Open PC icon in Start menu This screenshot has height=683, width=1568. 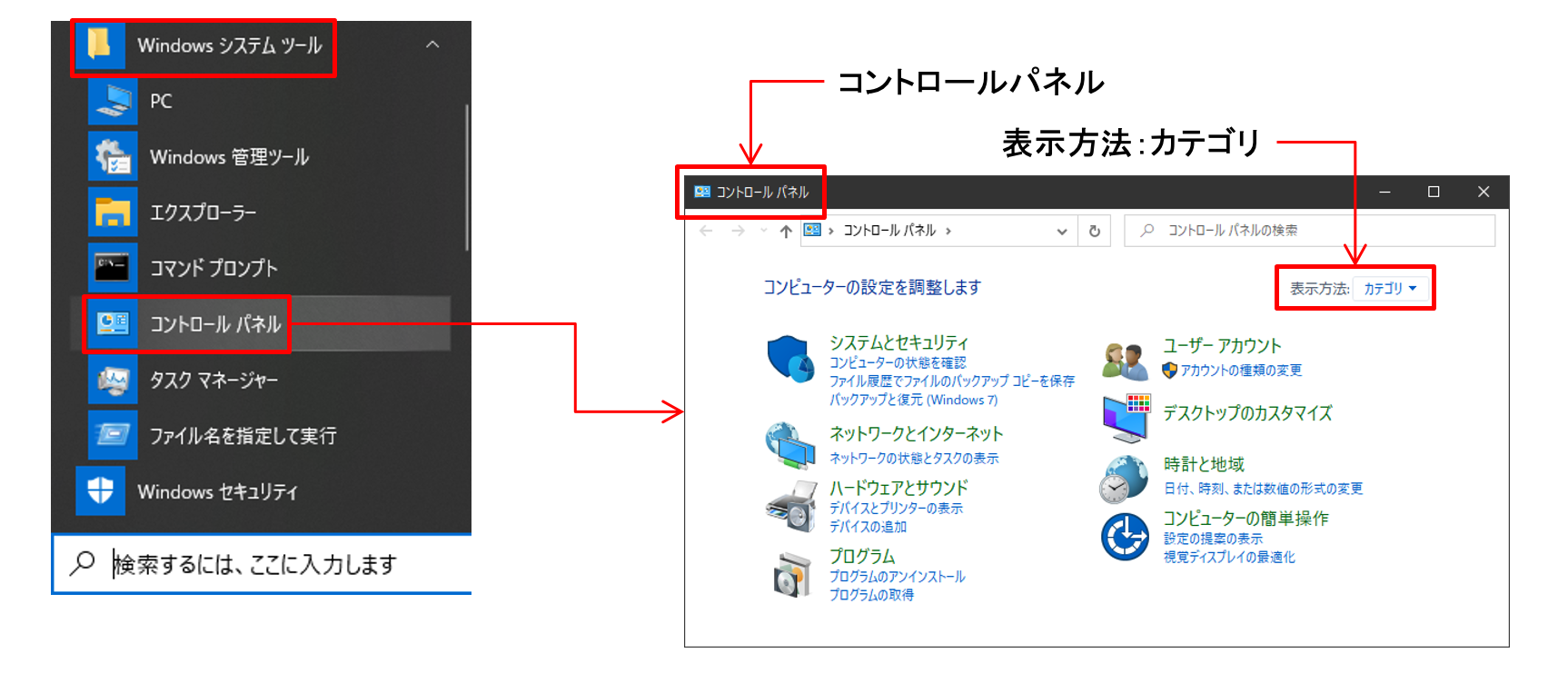coord(113,101)
